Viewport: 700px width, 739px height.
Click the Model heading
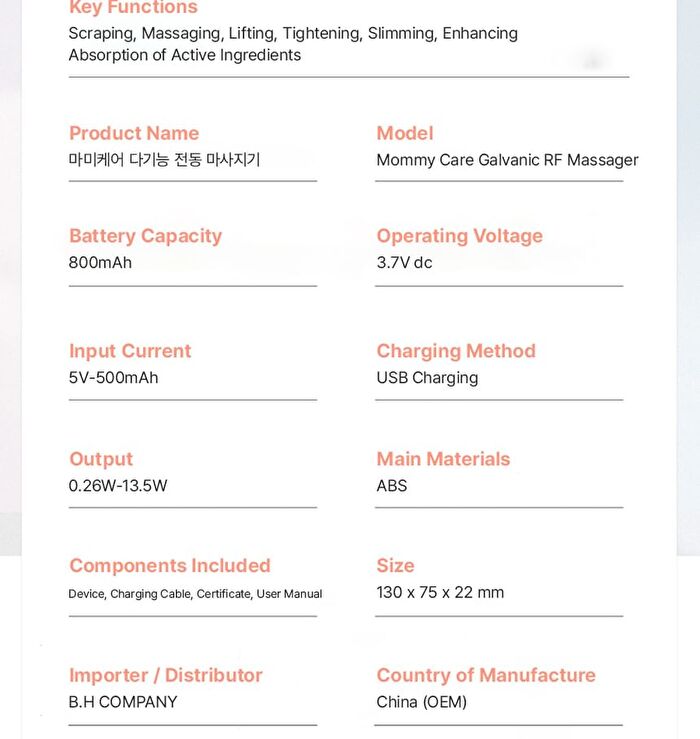(405, 133)
